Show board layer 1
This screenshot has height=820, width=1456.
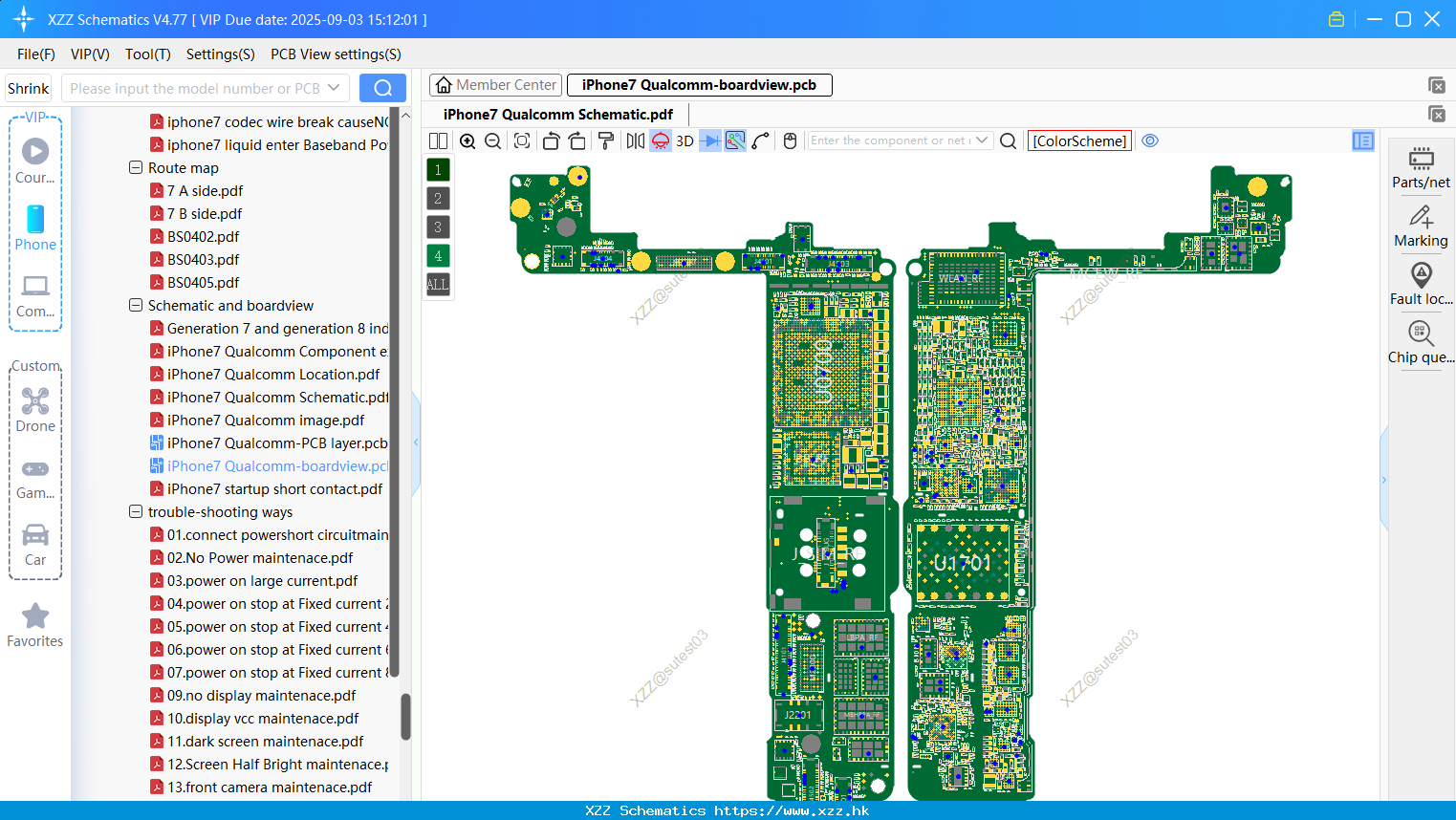pos(438,170)
